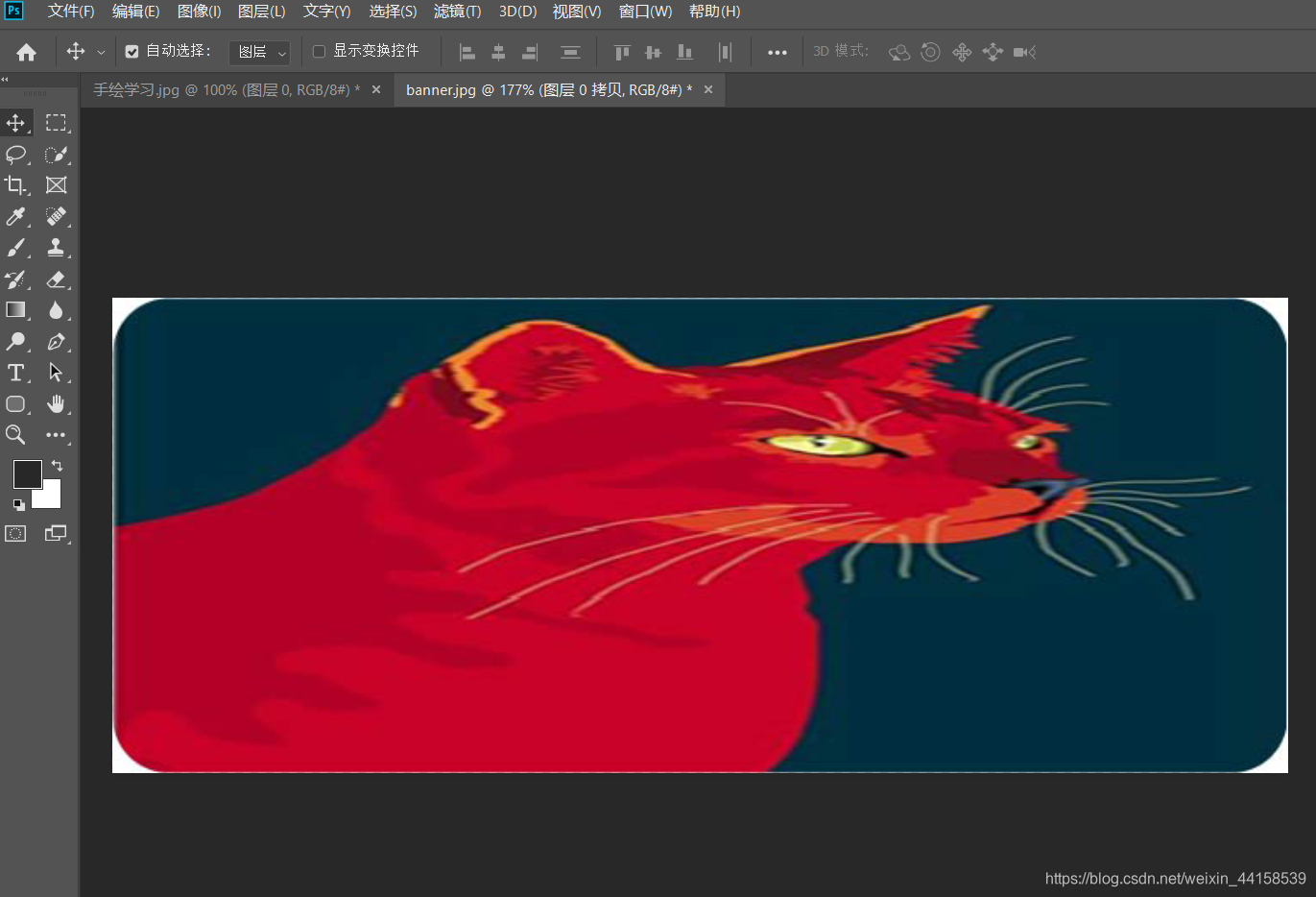This screenshot has height=897, width=1316.
Task: Enter Quick Mask mode
Action: click(x=15, y=533)
